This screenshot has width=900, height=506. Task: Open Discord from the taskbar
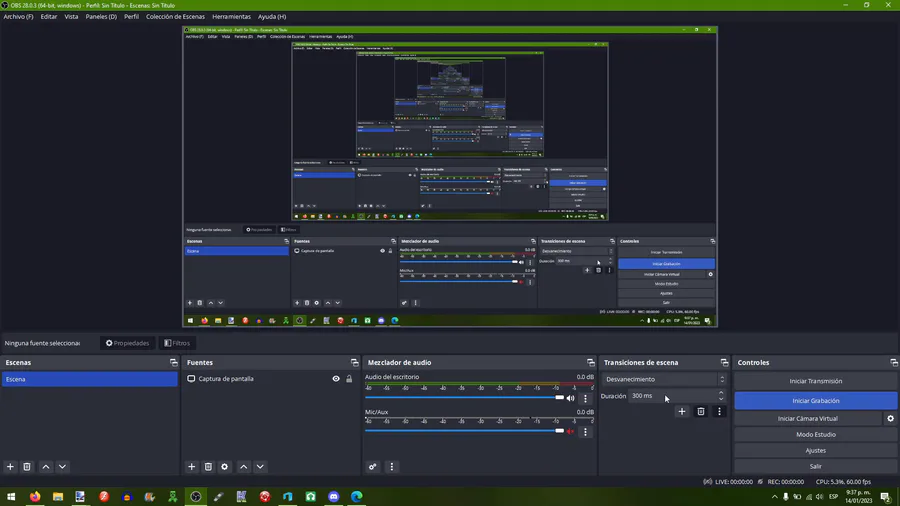pos(333,496)
